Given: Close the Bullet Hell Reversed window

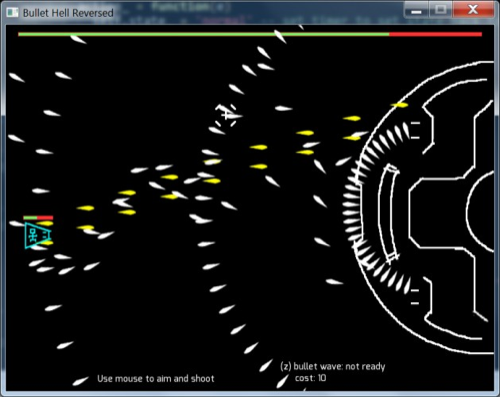Looking at the screenshot, I should 473,10.
